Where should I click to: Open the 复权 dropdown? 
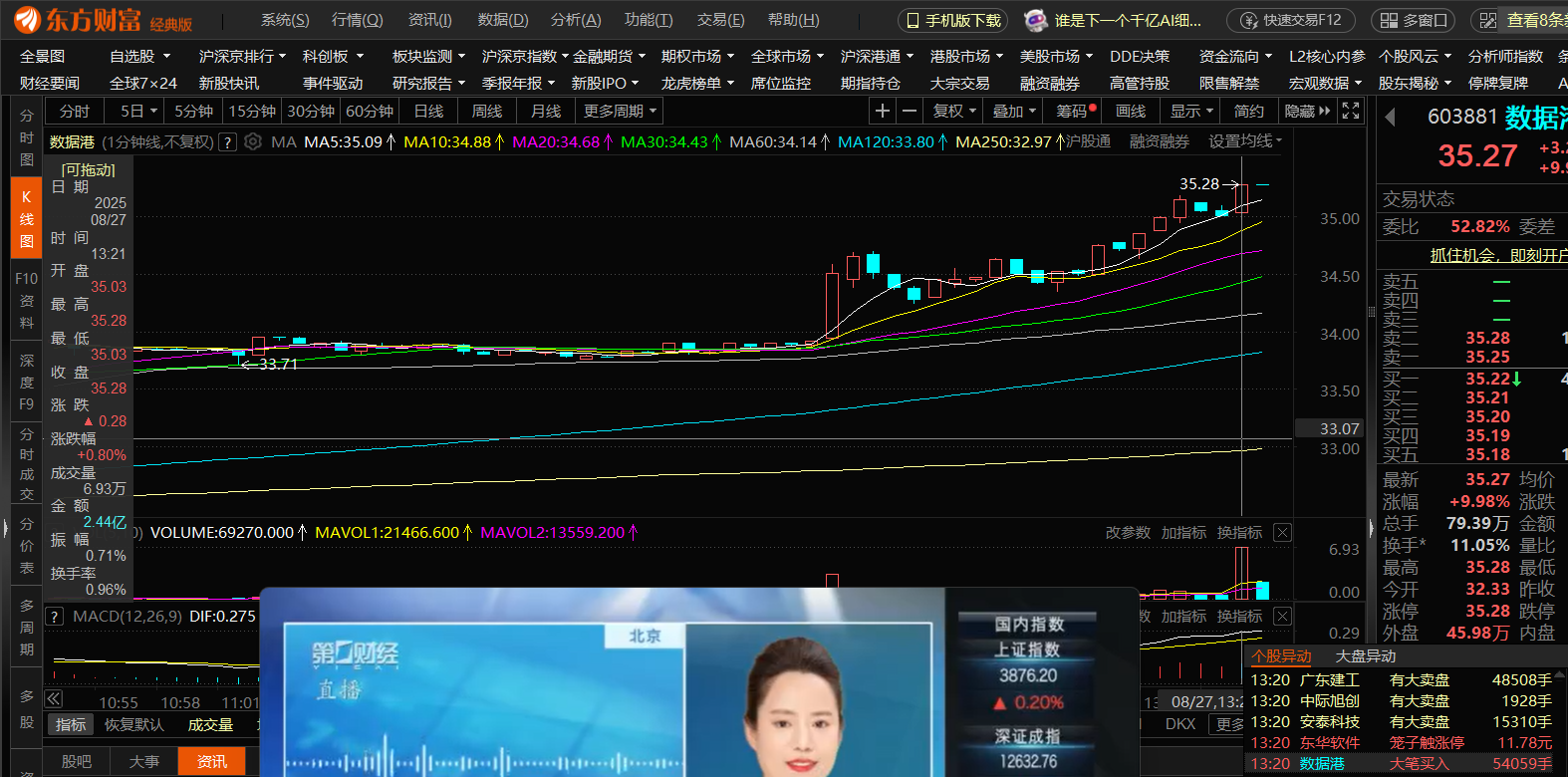[954, 111]
